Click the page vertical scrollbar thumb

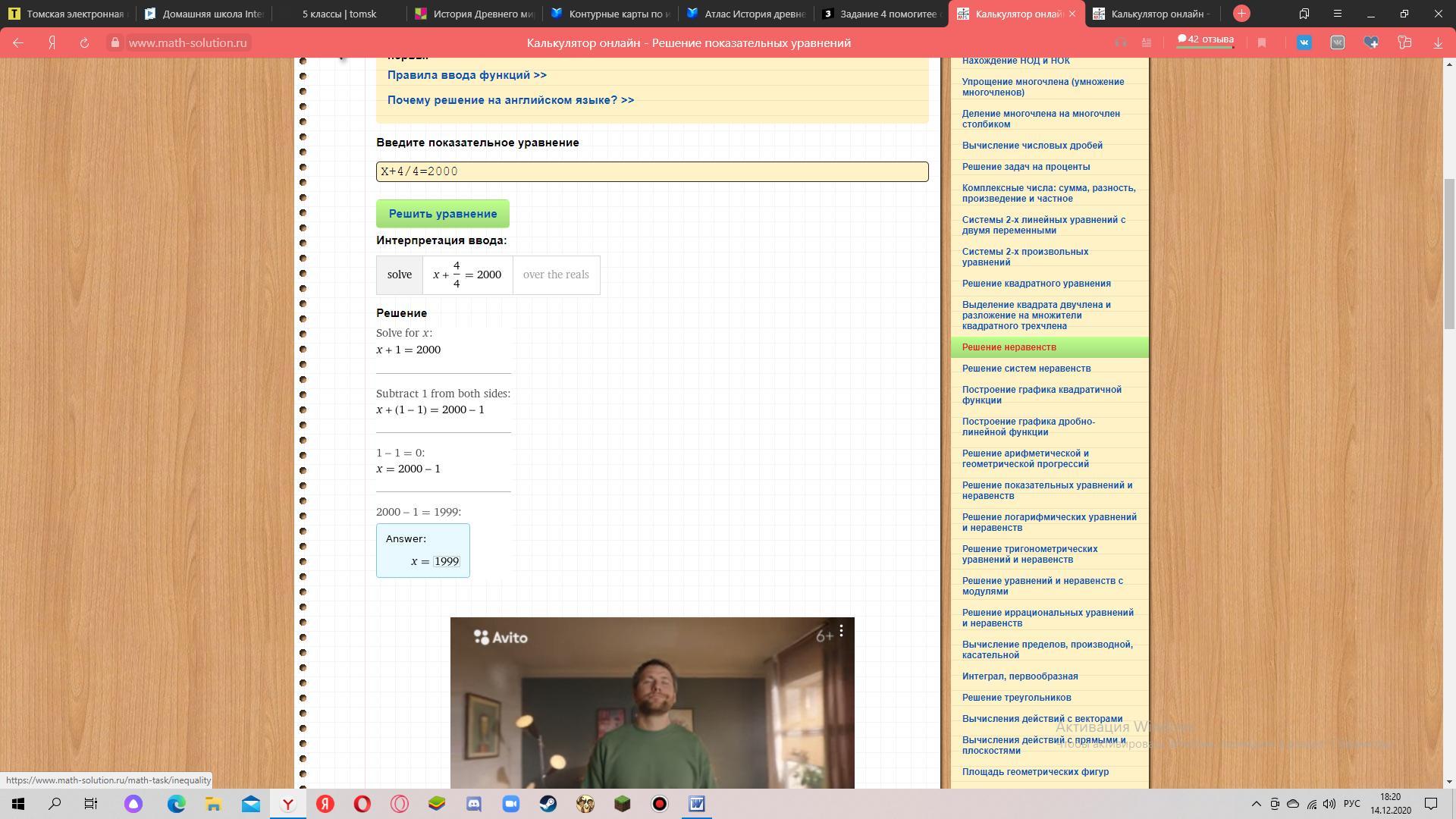click(x=1449, y=254)
